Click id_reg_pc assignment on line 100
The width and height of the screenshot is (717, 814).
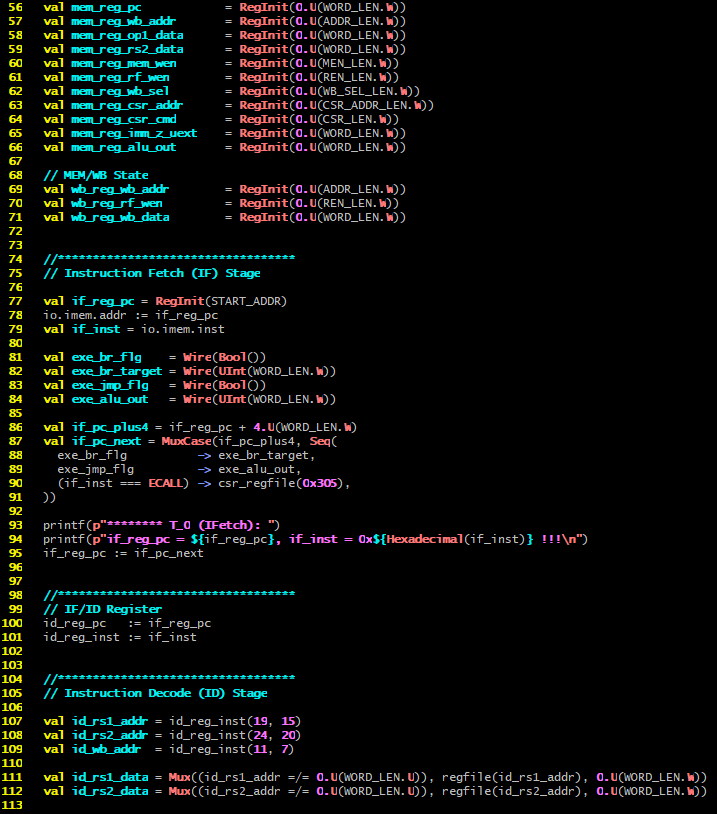coord(127,623)
